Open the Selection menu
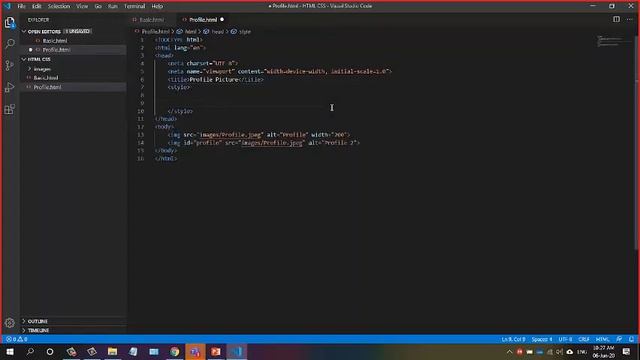 point(59,6)
